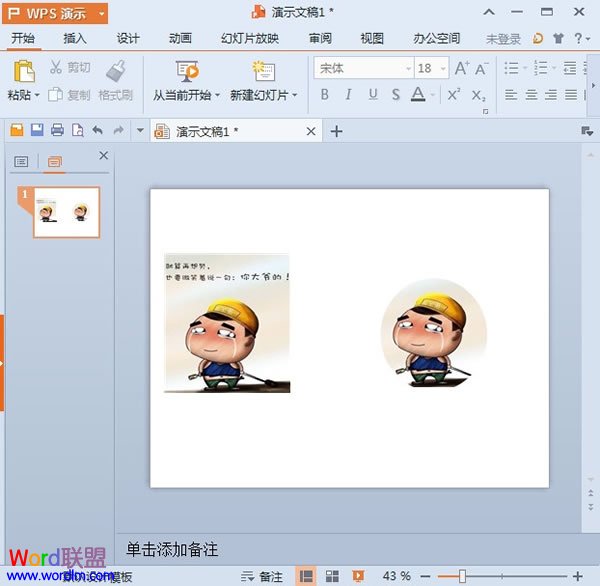600x586 pixels.
Task: Toggle bold formatting
Action: [324, 94]
